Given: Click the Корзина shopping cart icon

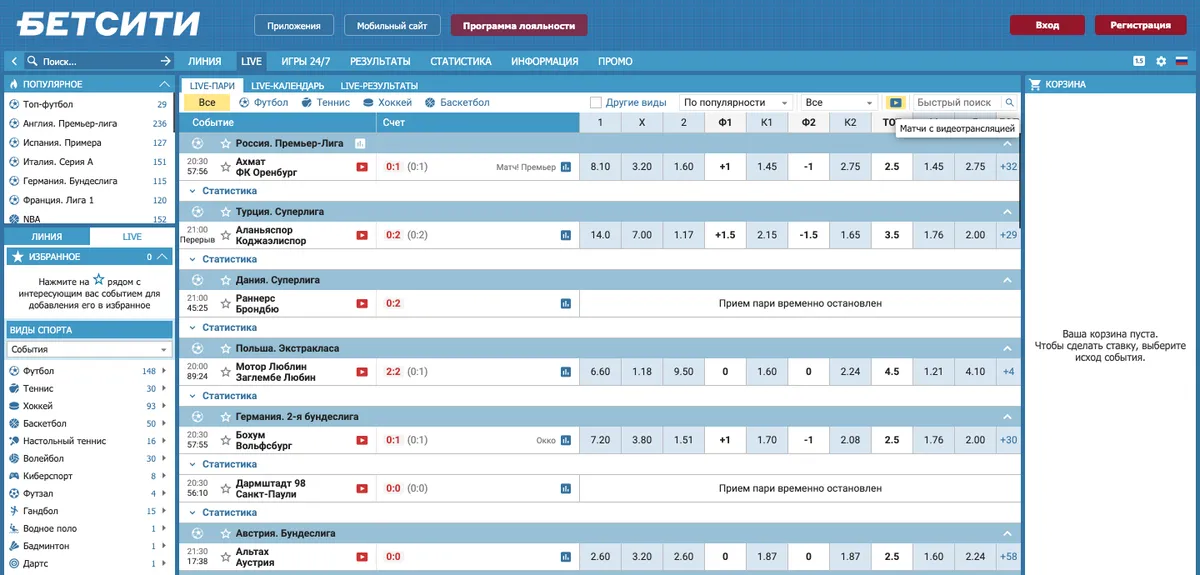Looking at the screenshot, I should tap(1035, 85).
